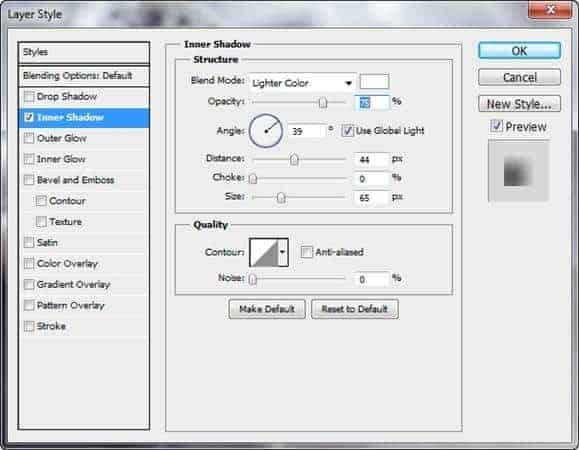Click the OK button
The height and width of the screenshot is (450, 579).
(519, 51)
